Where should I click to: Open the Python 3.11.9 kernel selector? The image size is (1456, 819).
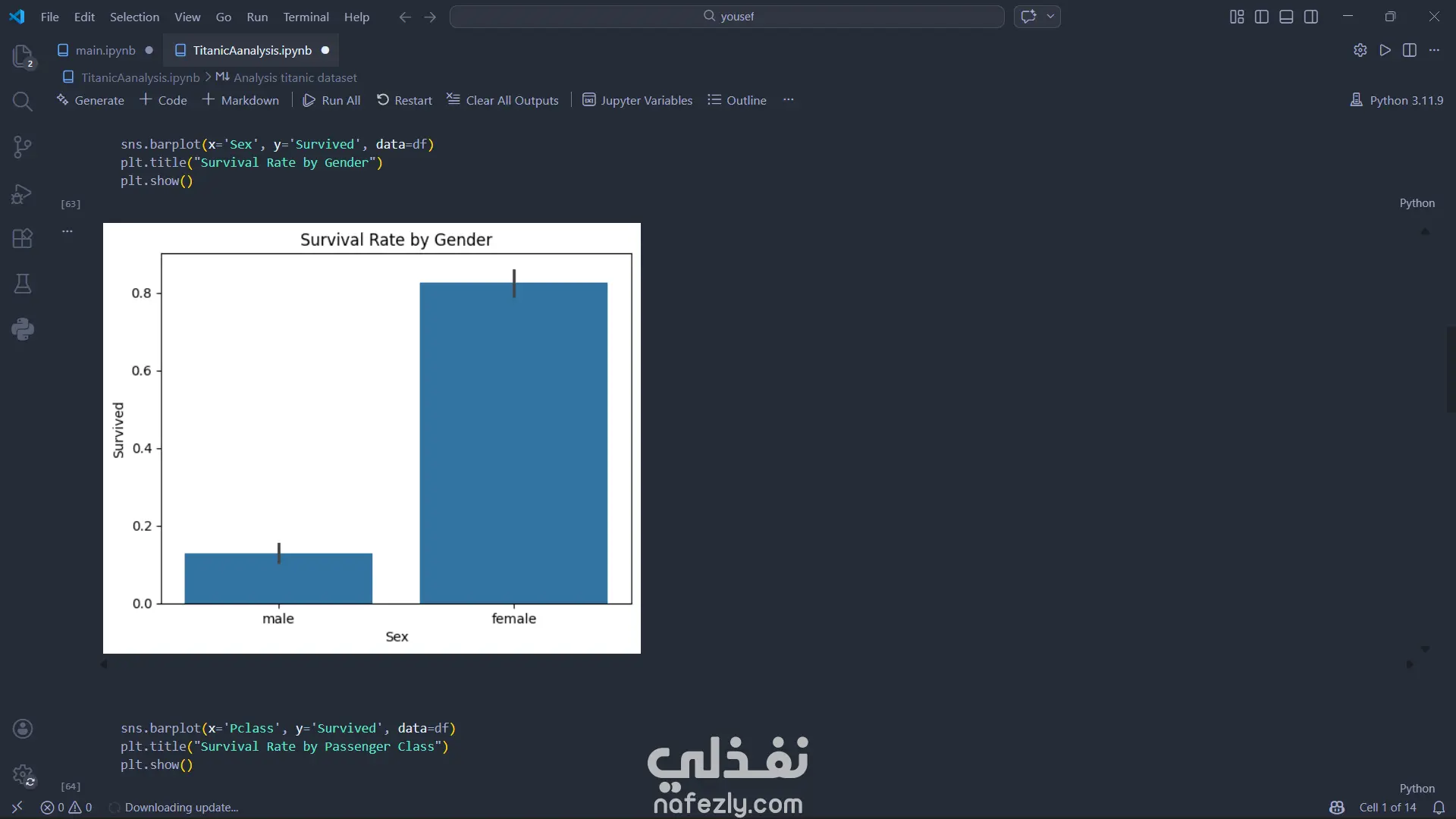[1397, 100]
